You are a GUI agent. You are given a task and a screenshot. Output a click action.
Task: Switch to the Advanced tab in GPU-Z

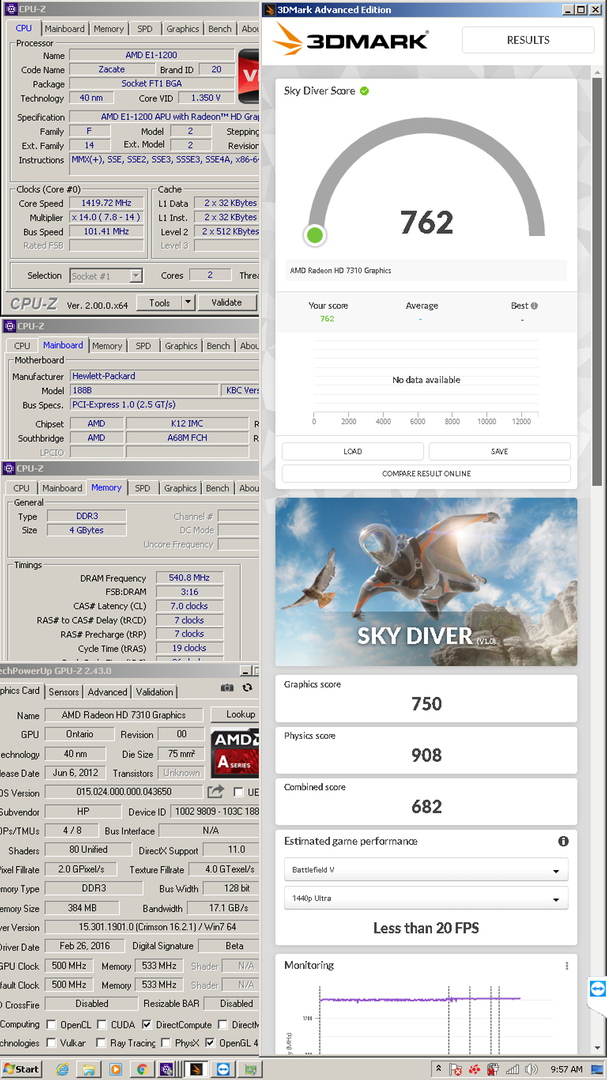coord(107,692)
